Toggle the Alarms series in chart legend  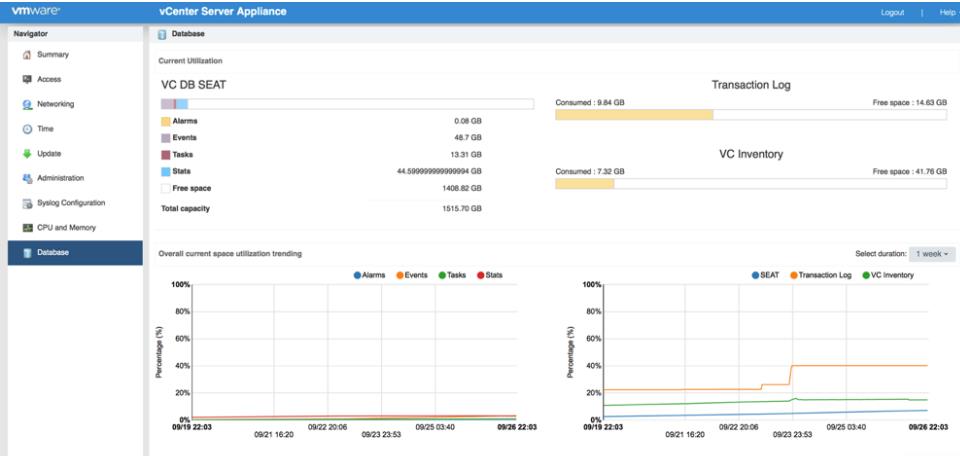point(370,275)
